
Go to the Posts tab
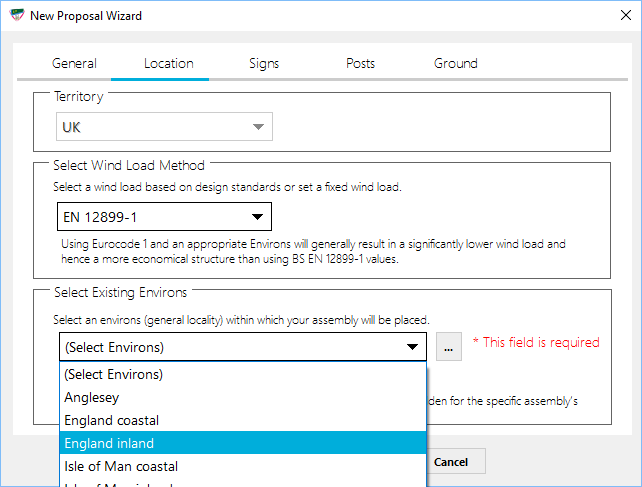(360, 63)
